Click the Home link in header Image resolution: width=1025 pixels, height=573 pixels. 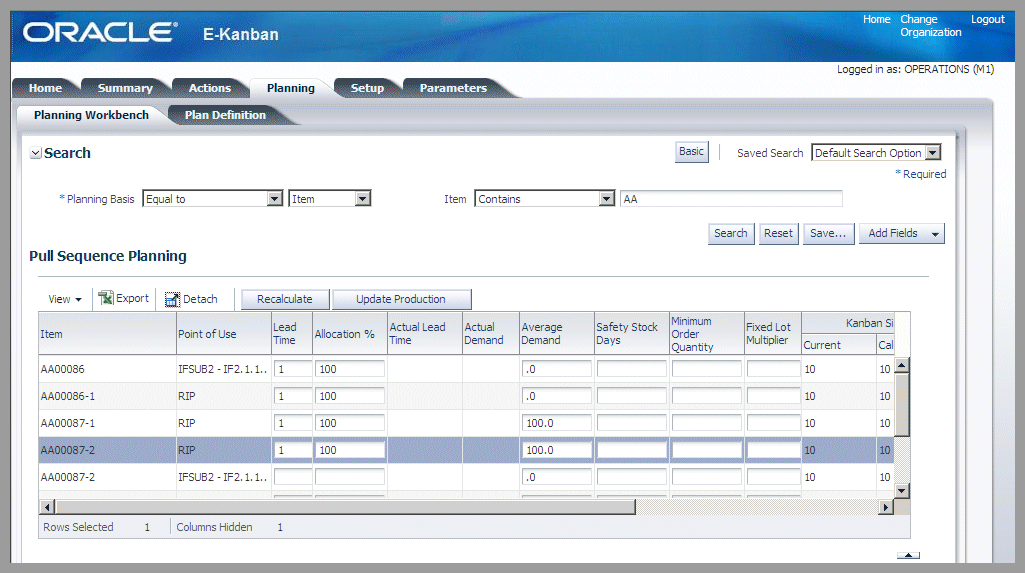coord(876,20)
